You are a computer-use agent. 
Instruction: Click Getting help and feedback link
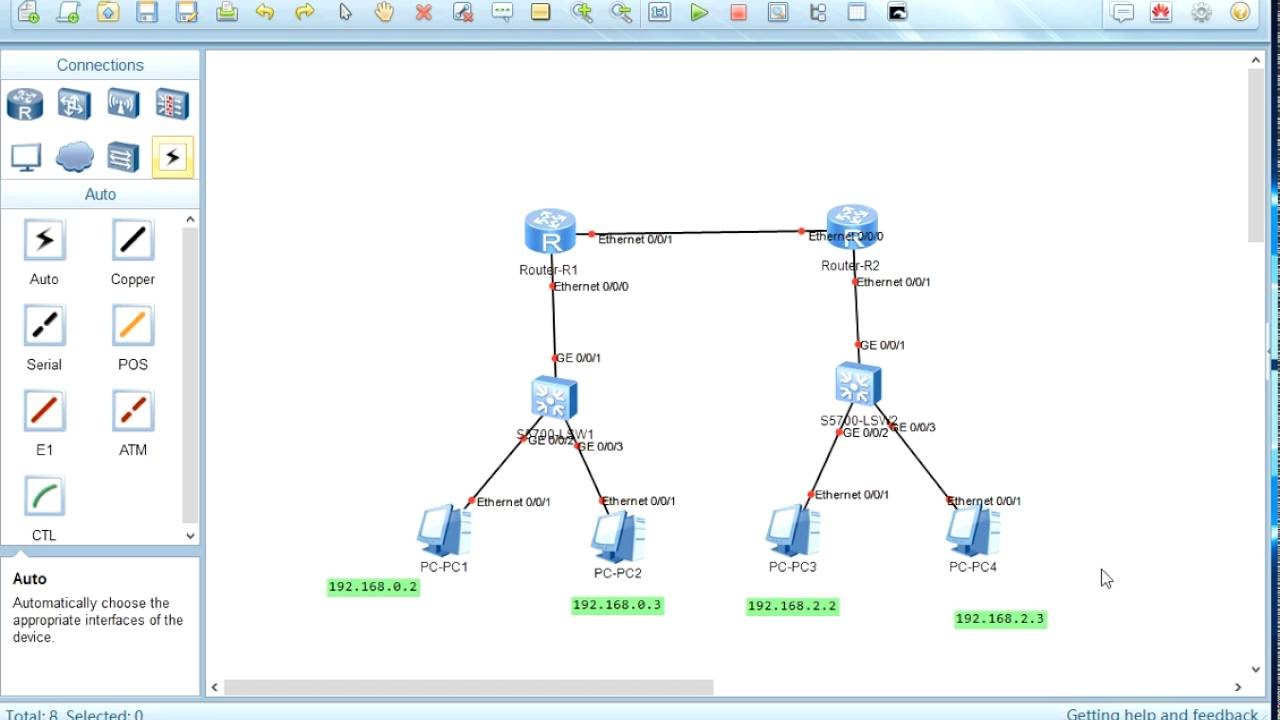point(1162,714)
